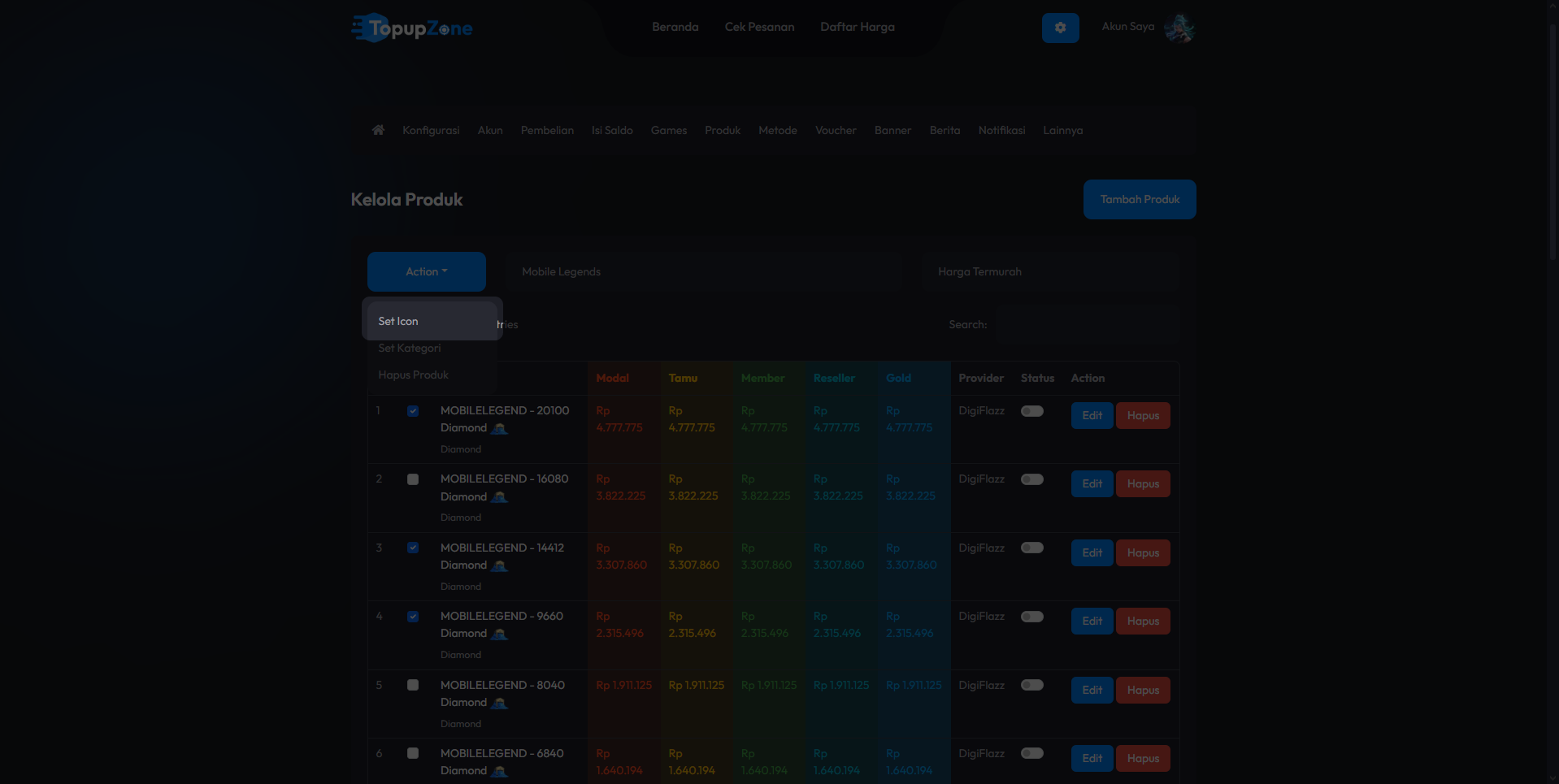
Task: Check the MOBILELEGEND - 16080 checkbox
Action: [413, 479]
